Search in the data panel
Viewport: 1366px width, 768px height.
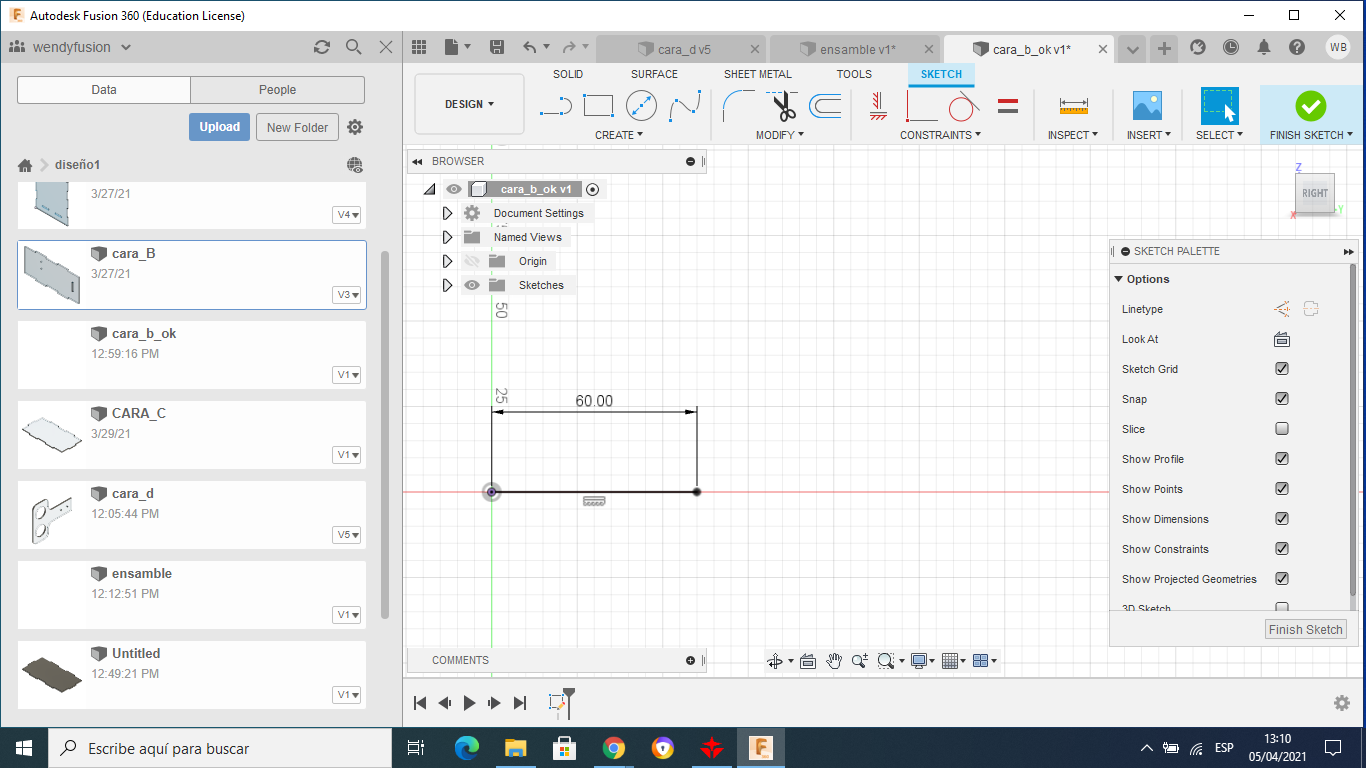coord(353,47)
